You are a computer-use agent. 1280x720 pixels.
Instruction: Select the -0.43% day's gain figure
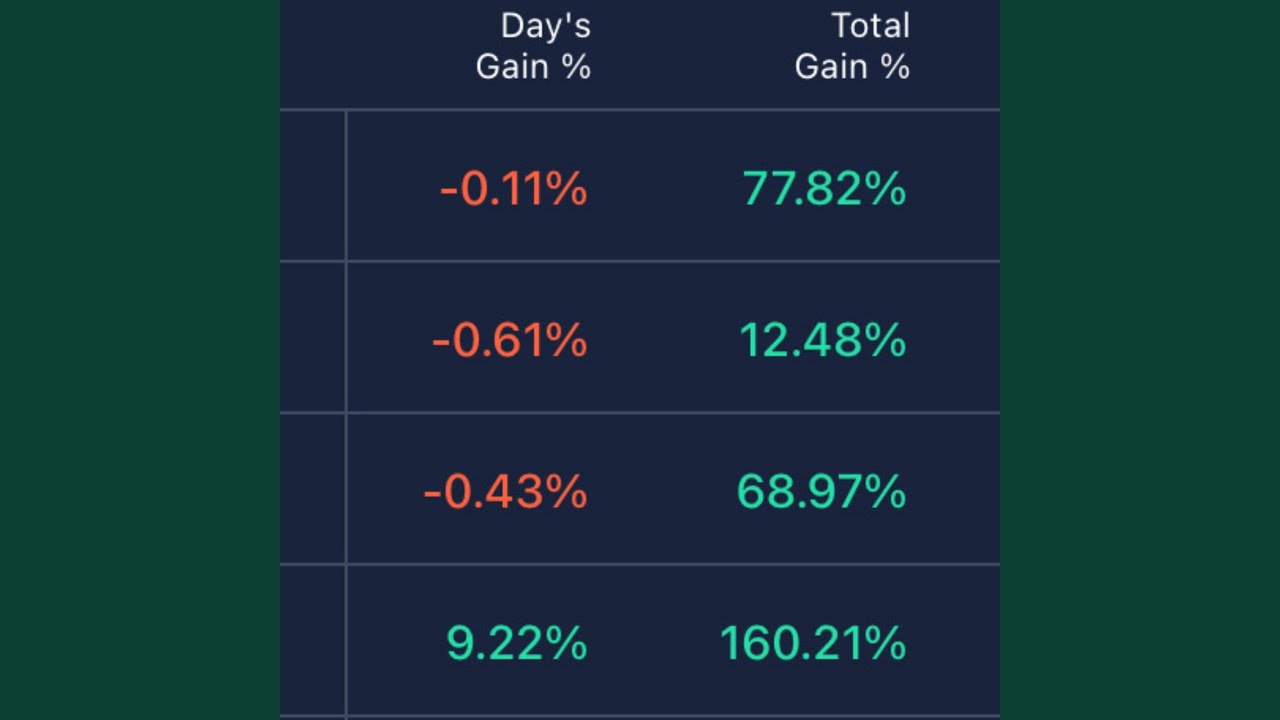pos(505,491)
